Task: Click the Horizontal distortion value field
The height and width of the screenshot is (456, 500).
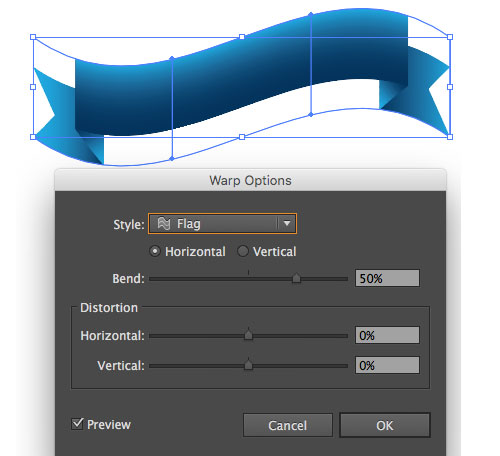Action: [x=387, y=335]
